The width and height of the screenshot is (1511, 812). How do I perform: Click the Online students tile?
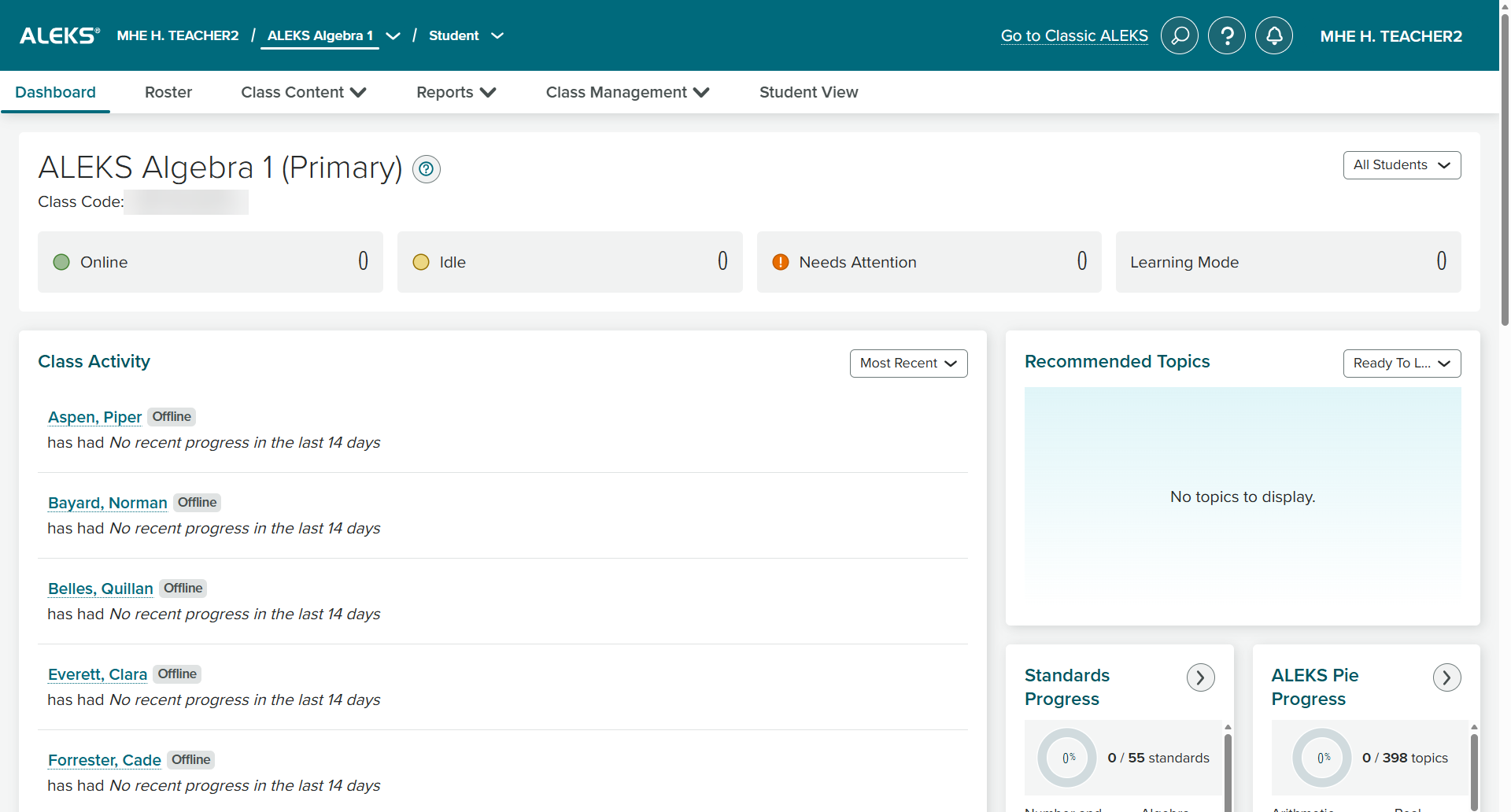pos(210,262)
